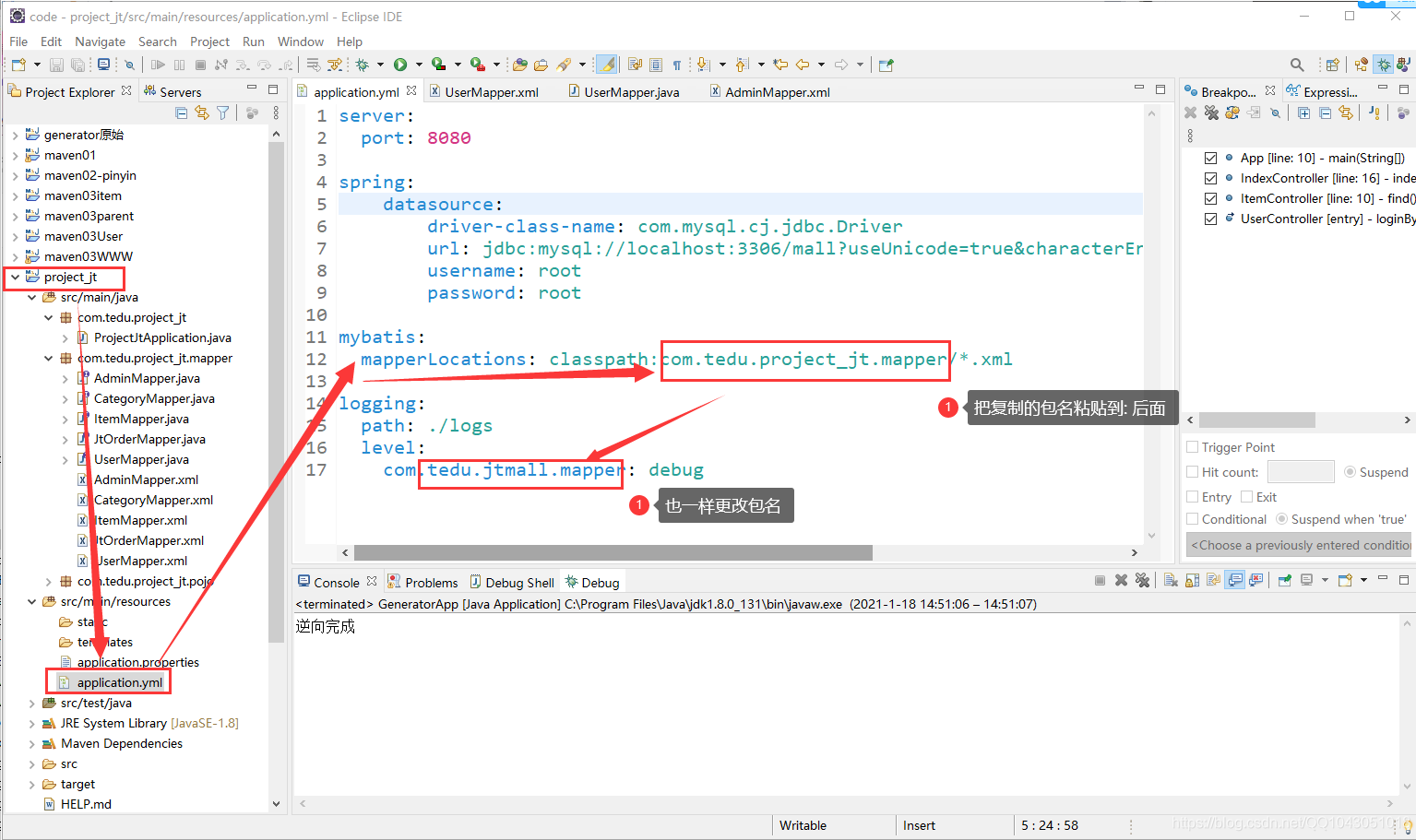Click the New file toolbar icon

tap(18, 65)
